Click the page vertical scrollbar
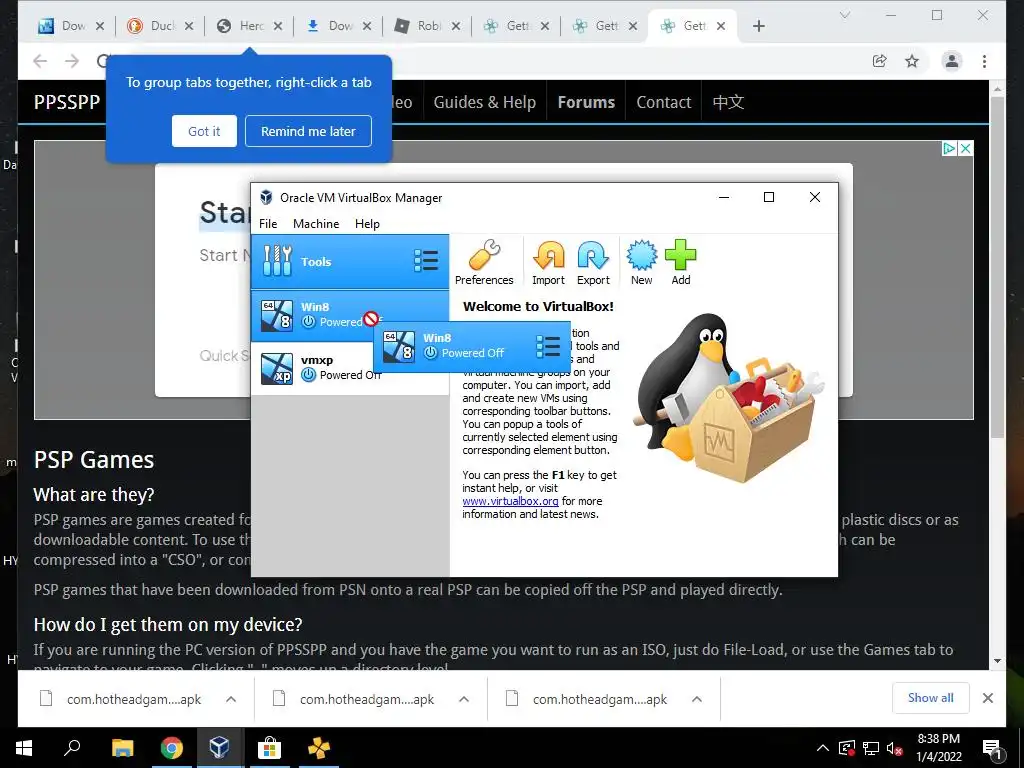This screenshot has height=768, width=1024. (997, 268)
